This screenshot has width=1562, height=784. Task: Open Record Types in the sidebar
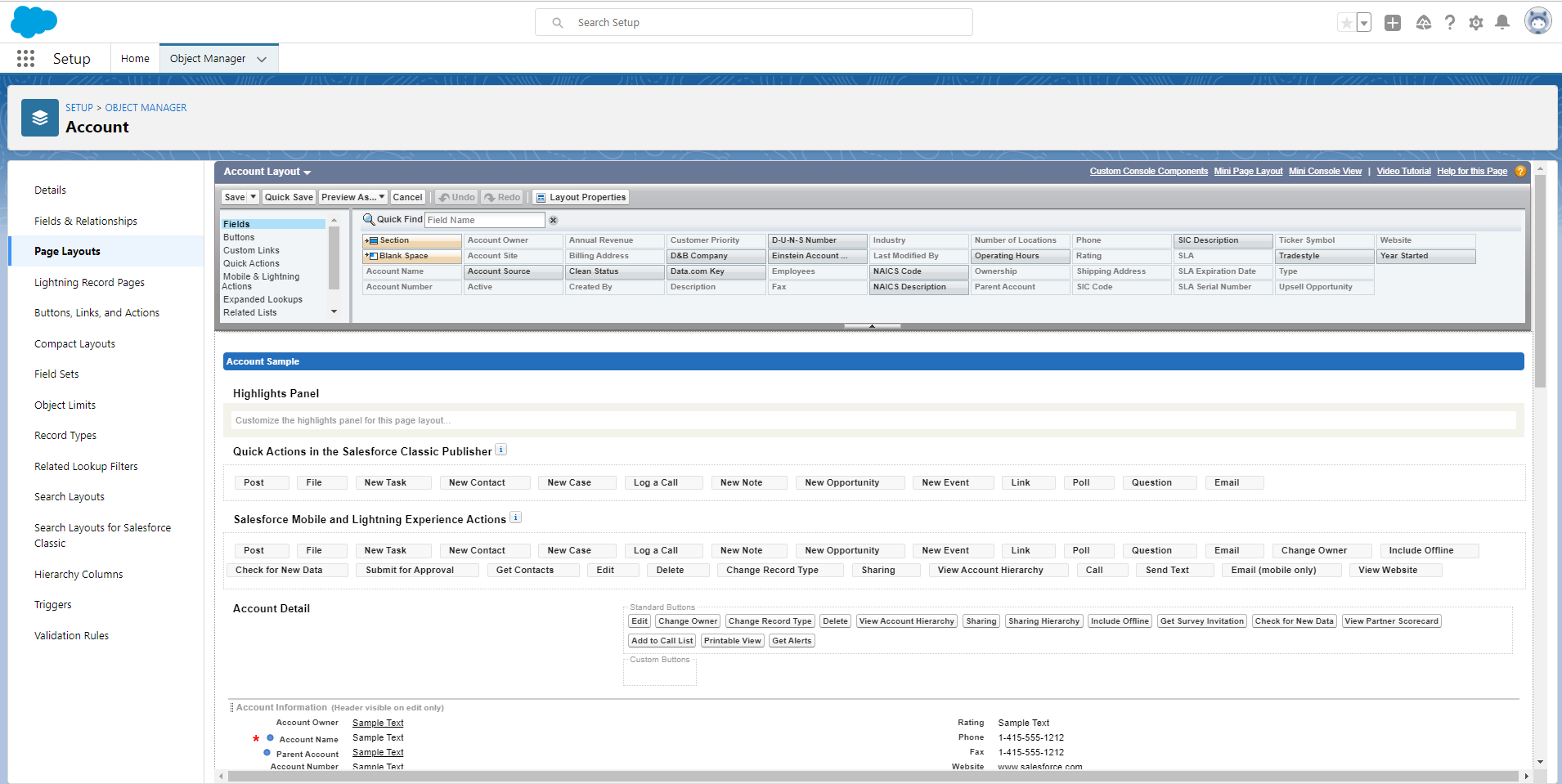point(65,436)
